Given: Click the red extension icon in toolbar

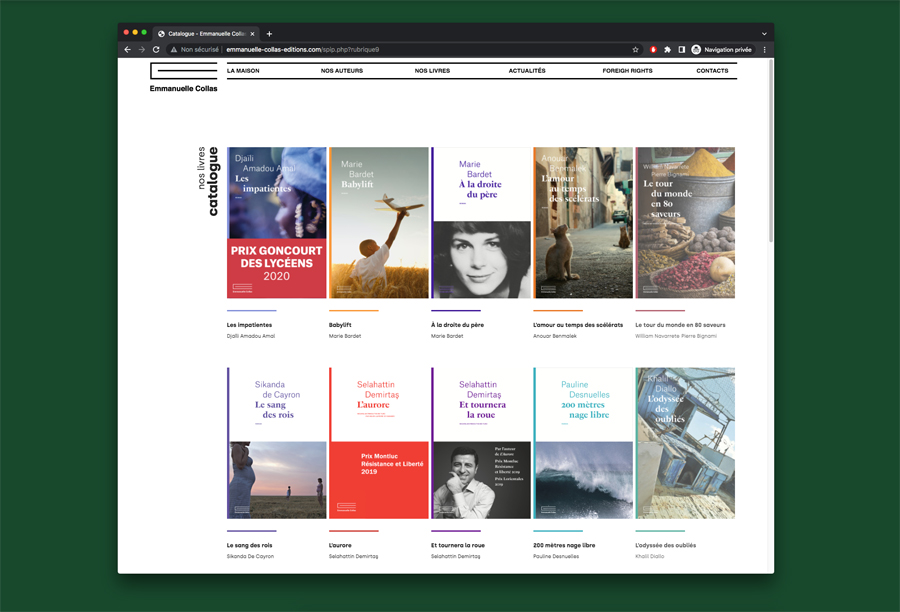Looking at the screenshot, I should [x=653, y=49].
